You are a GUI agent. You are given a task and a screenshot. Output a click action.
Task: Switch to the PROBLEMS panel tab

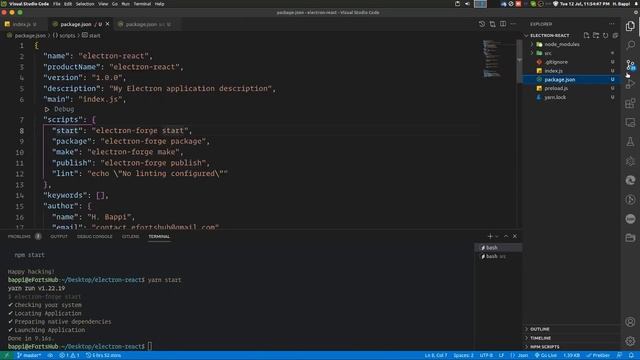(x=19, y=237)
